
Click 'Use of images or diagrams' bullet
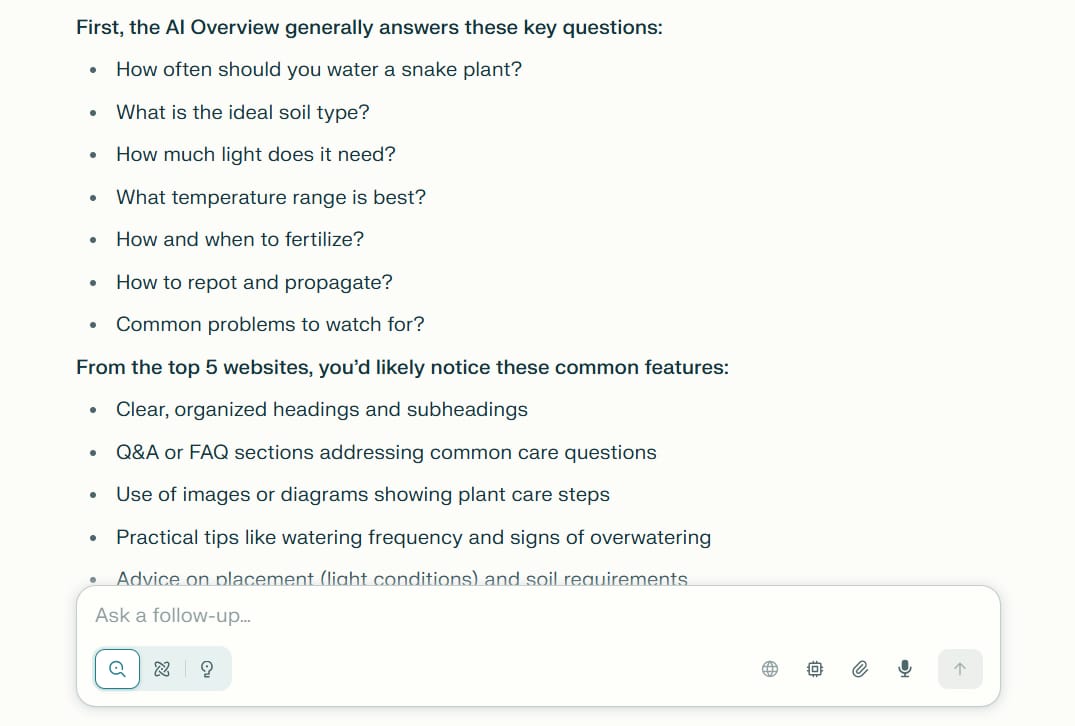363,494
